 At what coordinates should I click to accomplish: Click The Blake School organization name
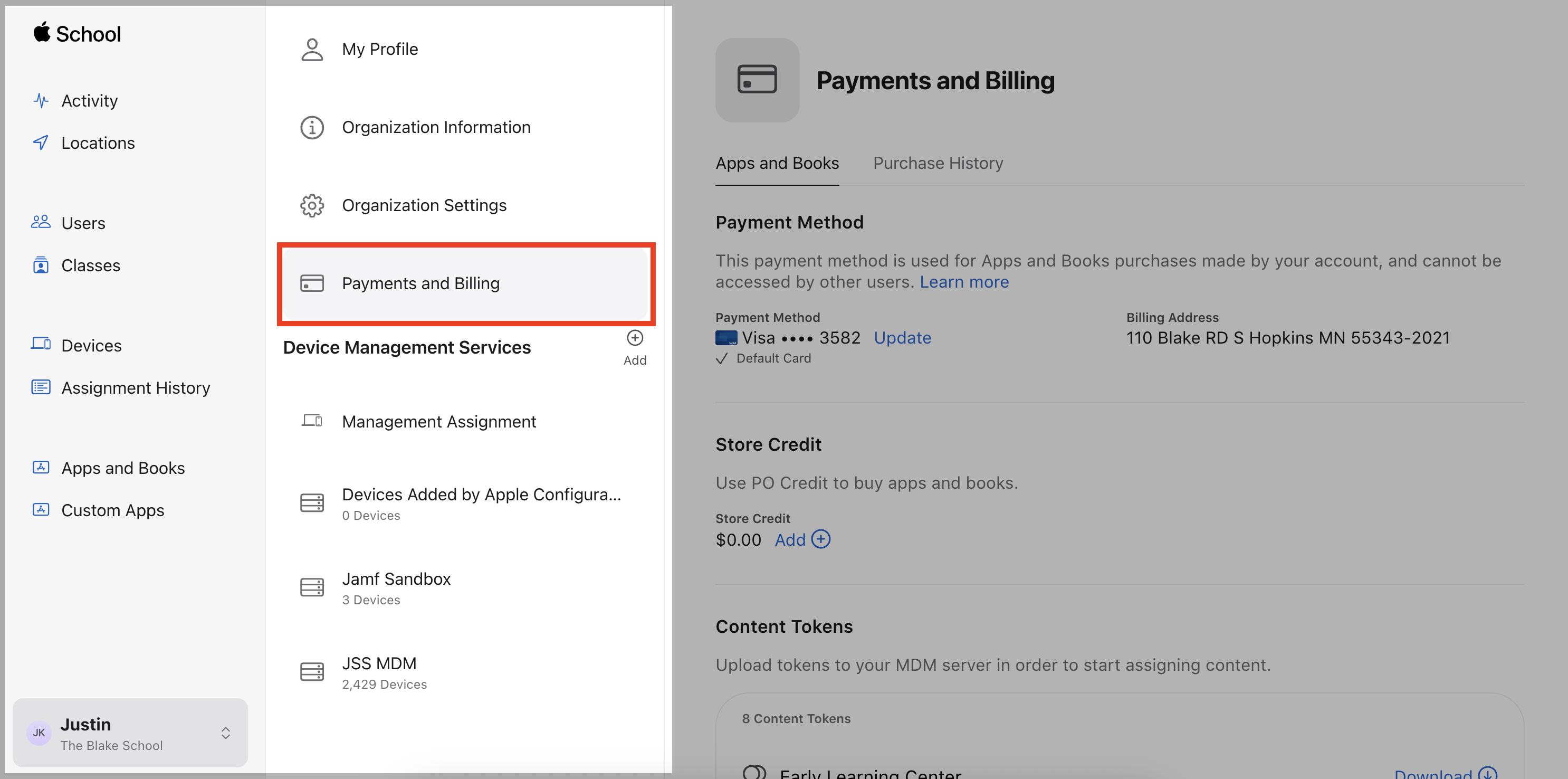coord(111,746)
